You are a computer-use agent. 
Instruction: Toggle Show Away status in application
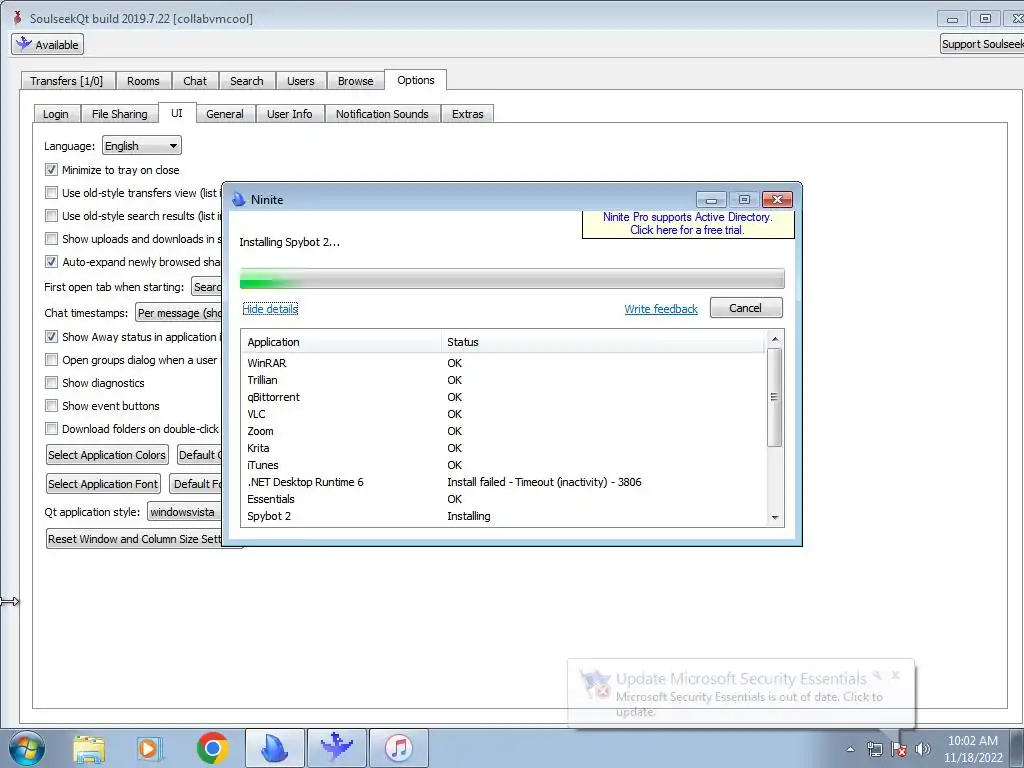pos(51,337)
